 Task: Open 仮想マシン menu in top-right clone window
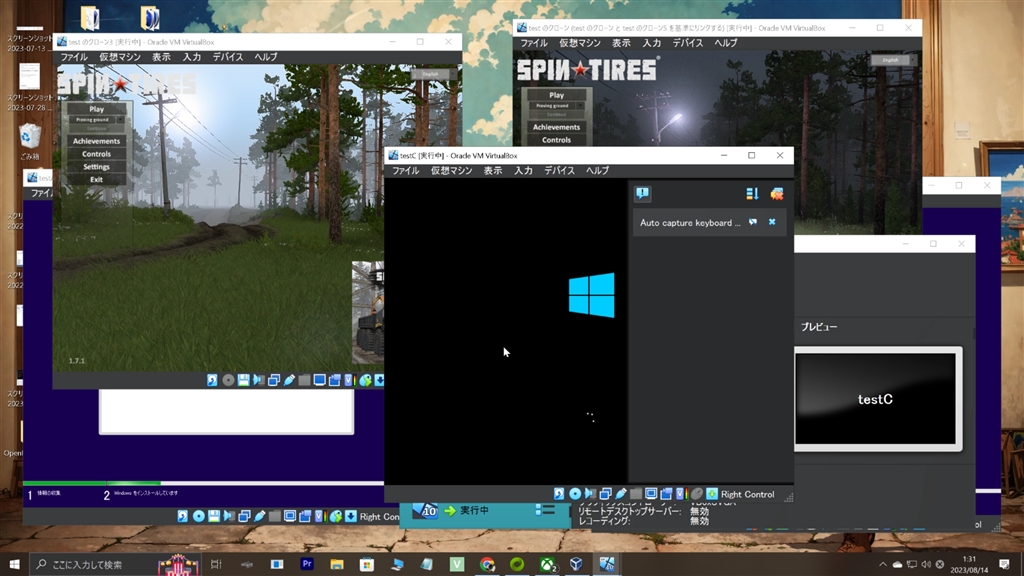[579, 42]
